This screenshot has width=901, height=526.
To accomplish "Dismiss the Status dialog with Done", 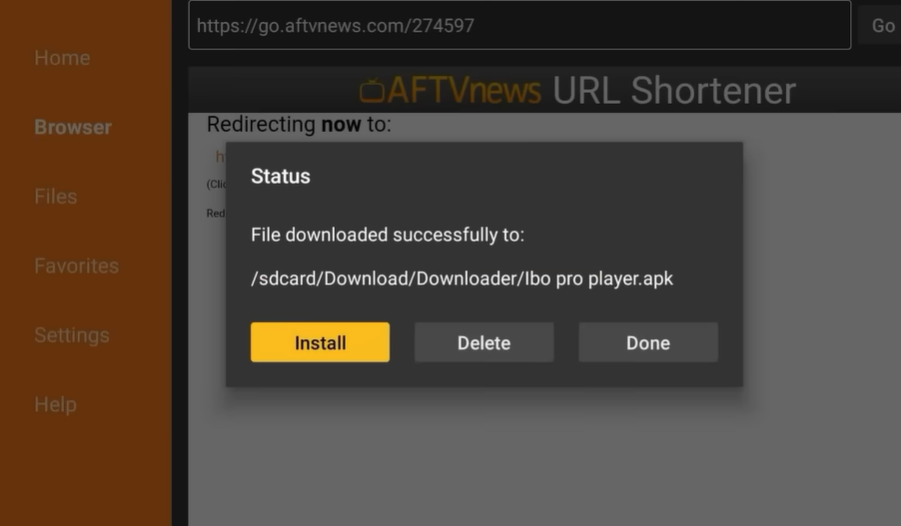I will point(648,342).
